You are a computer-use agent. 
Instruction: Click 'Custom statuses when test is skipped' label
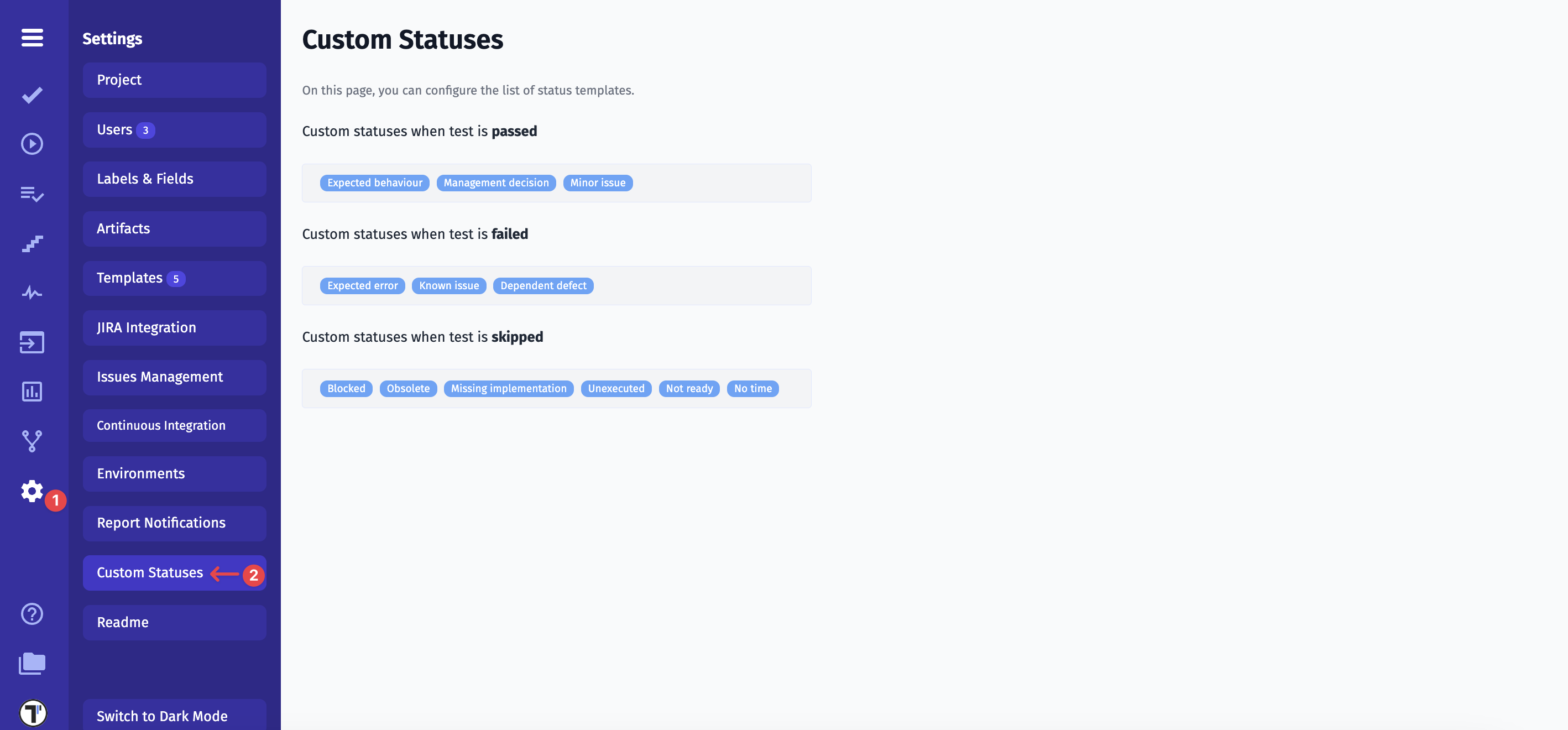pyautogui.click(x=422, y=337)
